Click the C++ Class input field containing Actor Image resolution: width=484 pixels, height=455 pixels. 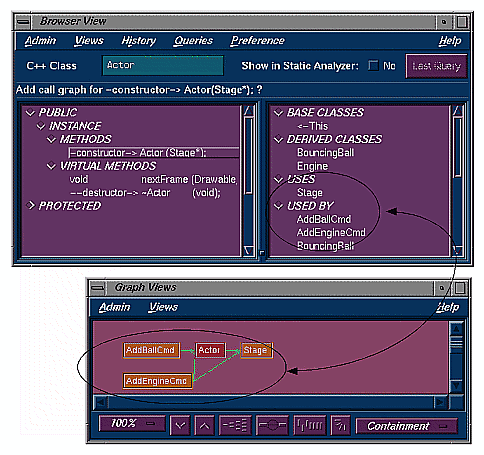coord(163,65)
